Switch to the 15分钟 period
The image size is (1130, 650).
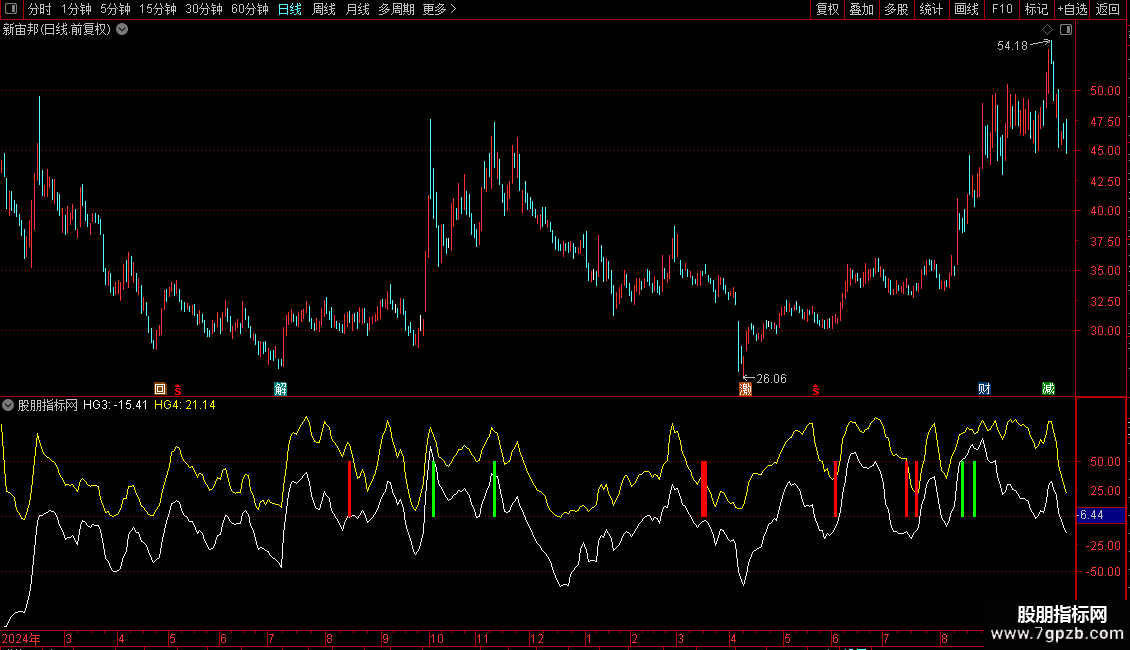click(x=158, y=9)
